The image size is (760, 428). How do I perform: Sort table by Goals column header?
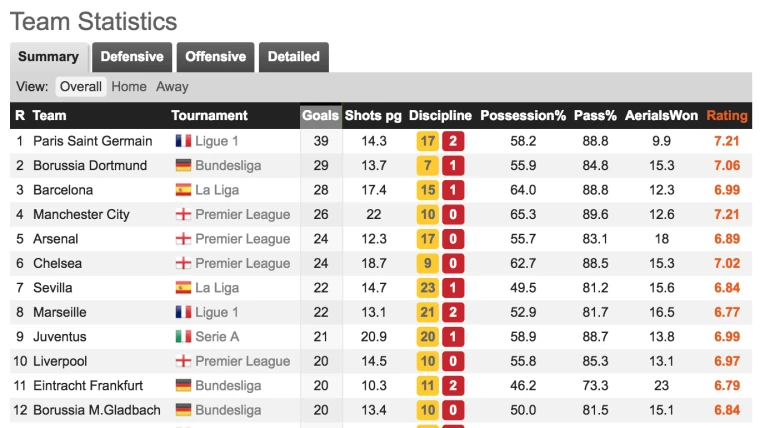[320, 115]
